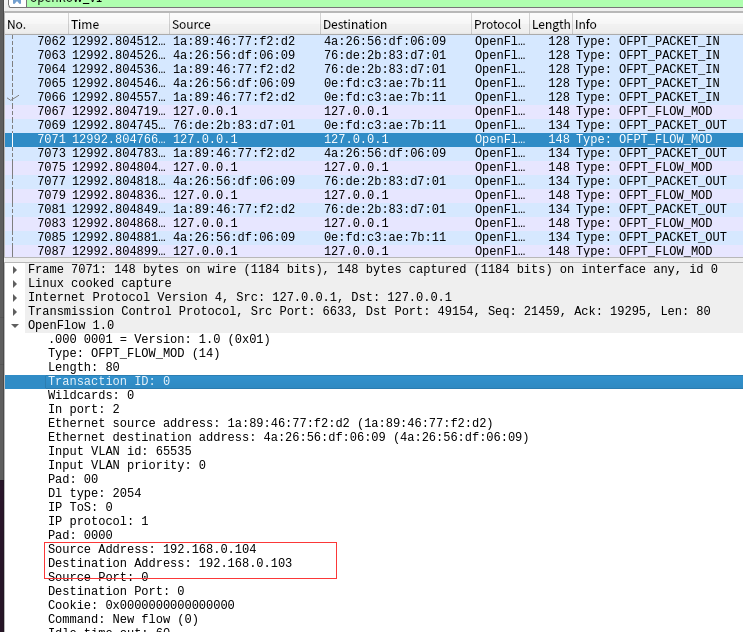The image size is (743, 632).
Task: Select packet 7083 row
Action: pos(374,223)
